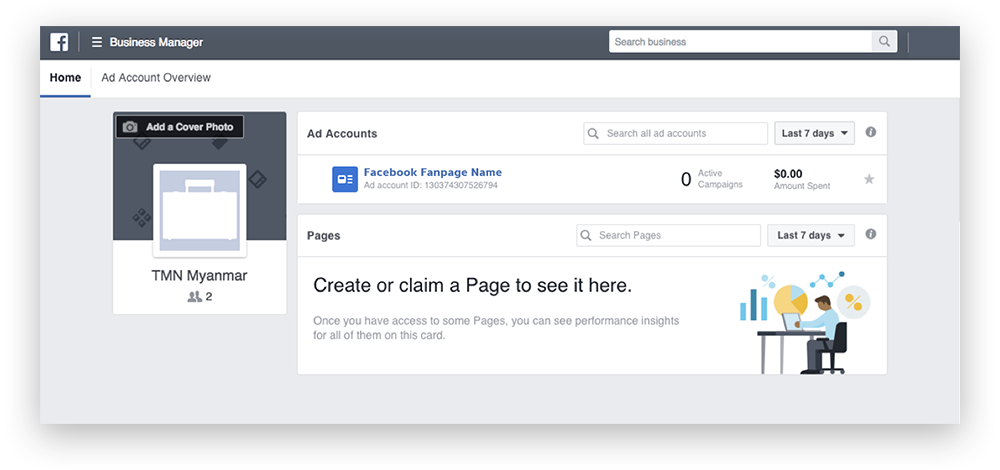Click the people icon under TMN Myanmar
This screenshot has height=470, width=1000.
pos(195,297)
